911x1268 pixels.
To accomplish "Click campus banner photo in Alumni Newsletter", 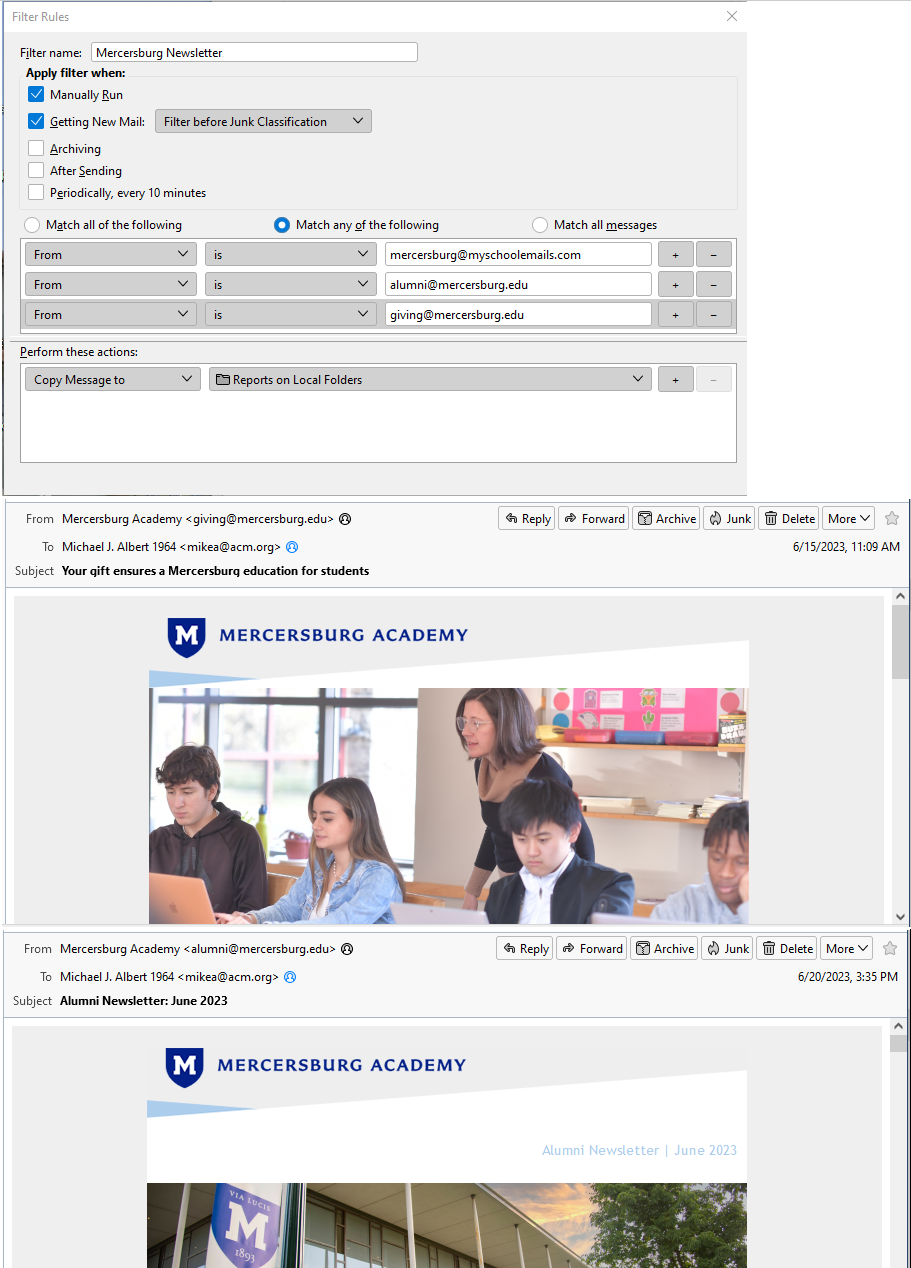I will click(x=447, y=1226).
